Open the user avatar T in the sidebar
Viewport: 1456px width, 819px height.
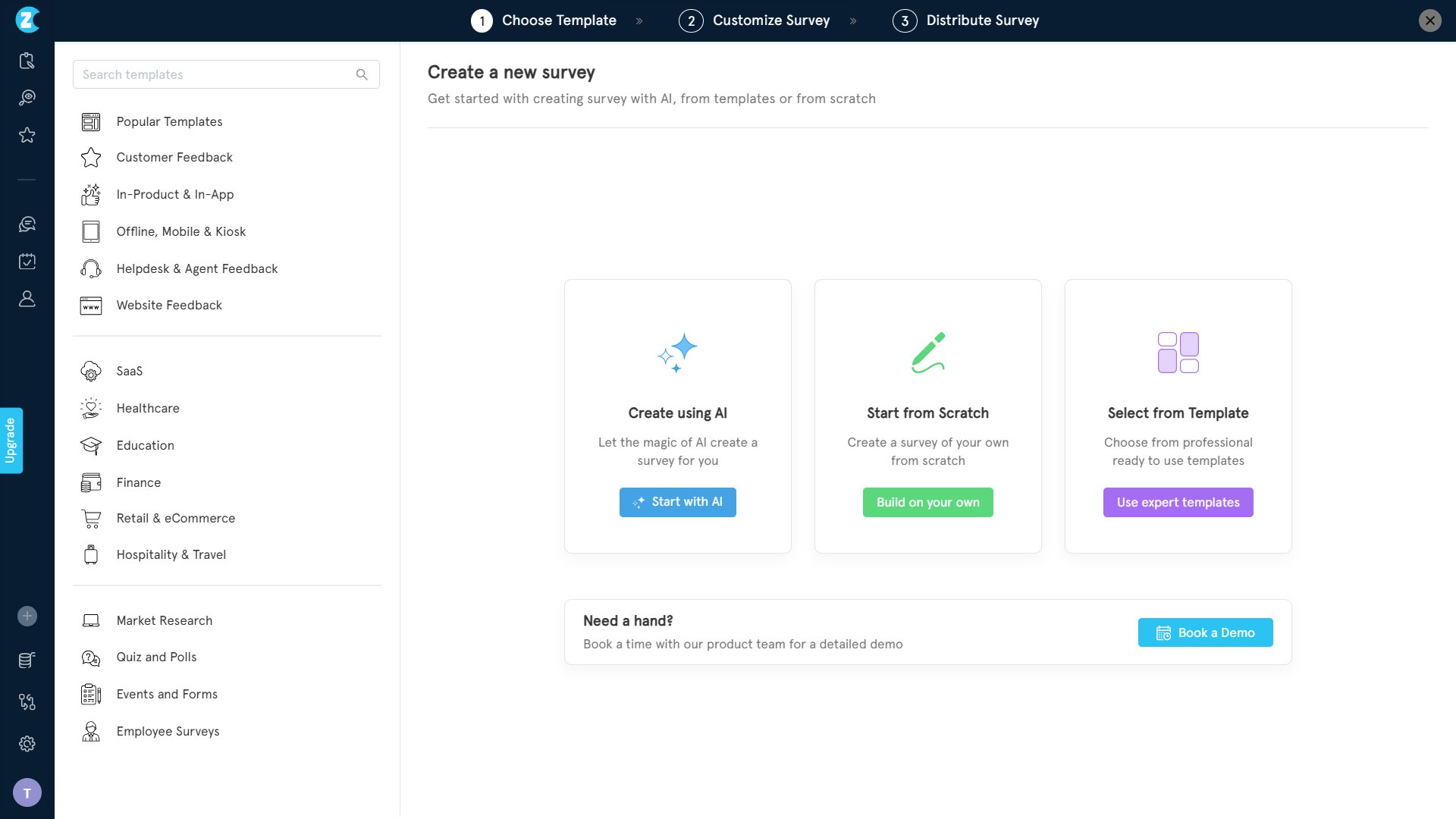pyautogui.click(x=27, y=793)
